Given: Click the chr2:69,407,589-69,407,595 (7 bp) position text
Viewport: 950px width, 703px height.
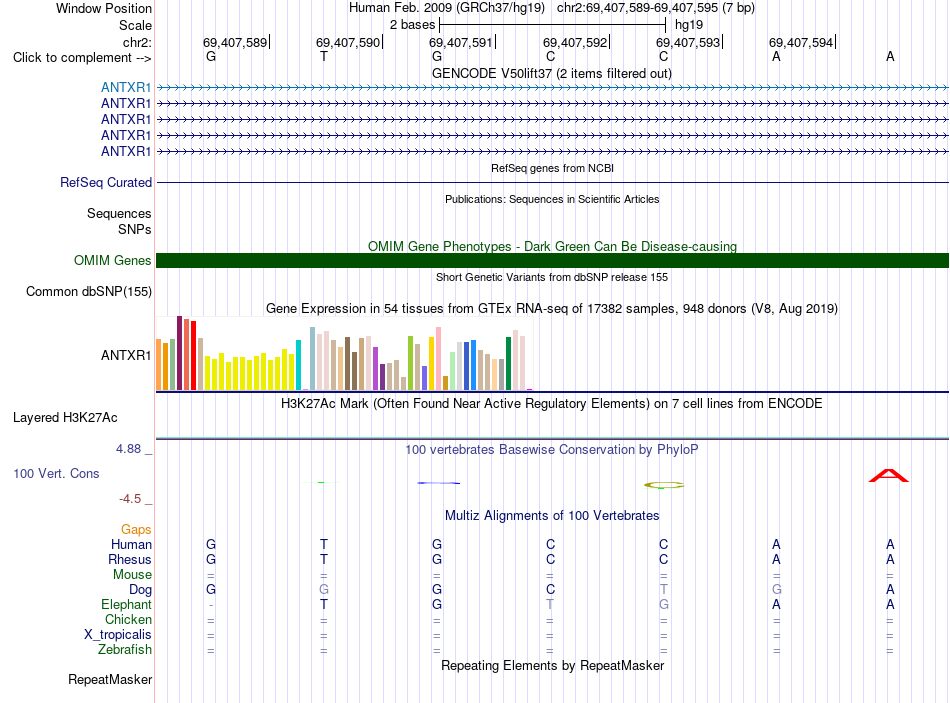Looking at the screenshot, I should pos(656,8).
